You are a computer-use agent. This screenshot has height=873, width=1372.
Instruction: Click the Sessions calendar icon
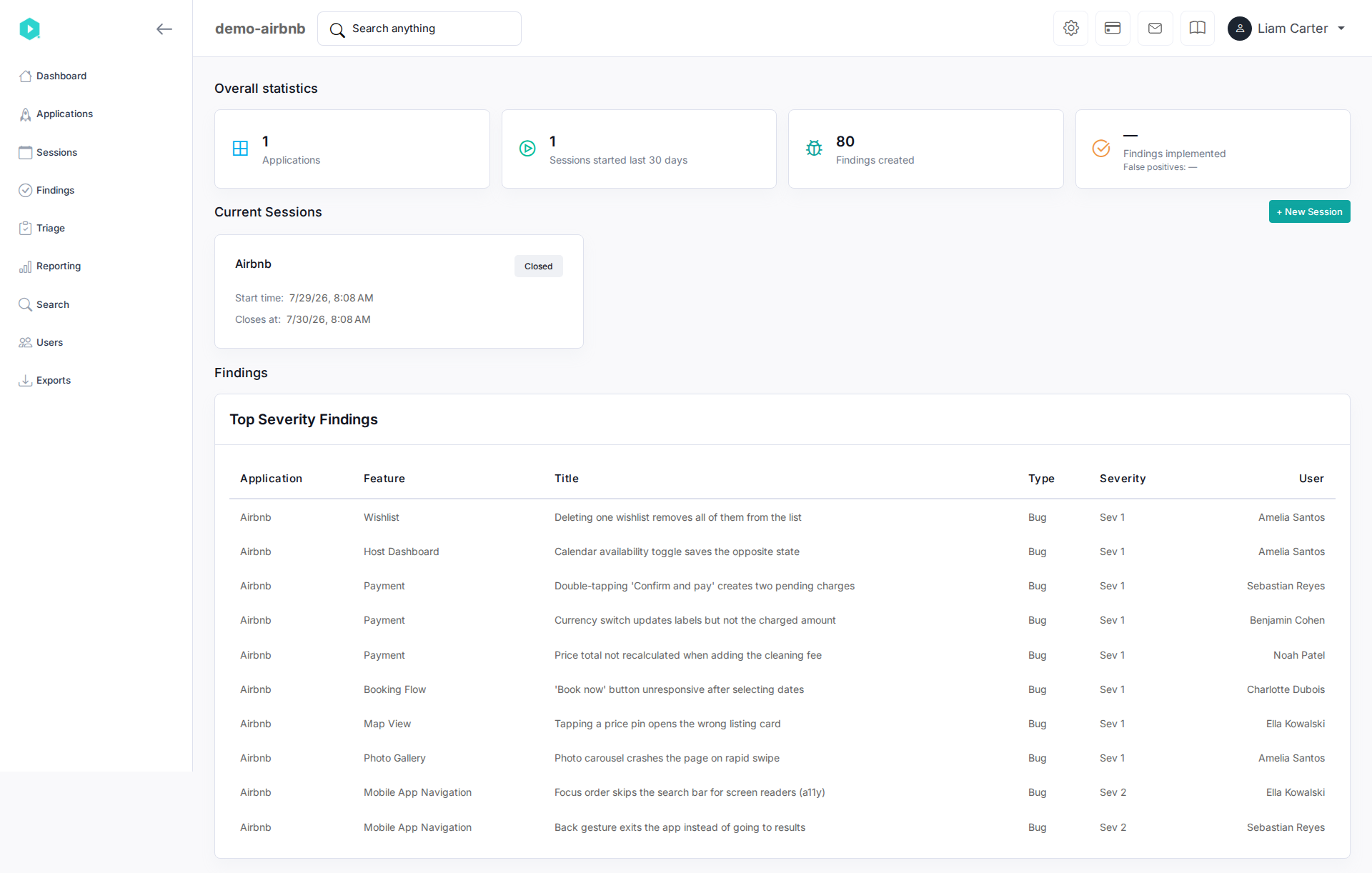click(25, 152)
